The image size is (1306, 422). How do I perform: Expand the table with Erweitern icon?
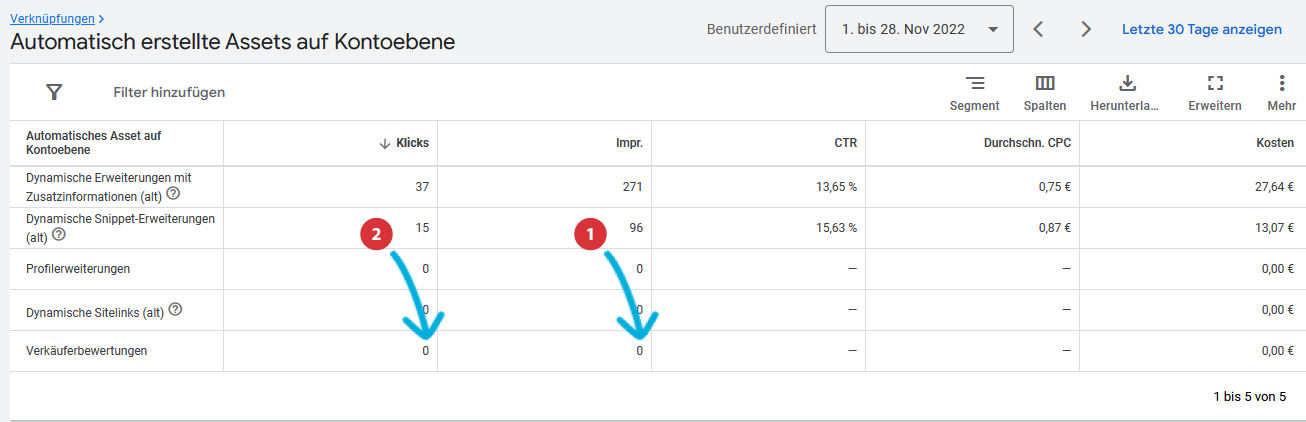click(1215, 83)
